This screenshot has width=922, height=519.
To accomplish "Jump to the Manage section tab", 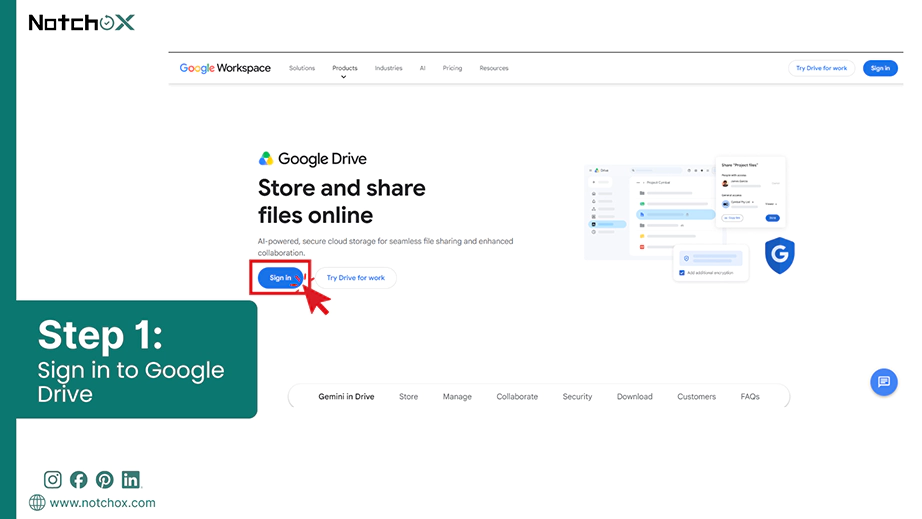I will click(457, 397).
